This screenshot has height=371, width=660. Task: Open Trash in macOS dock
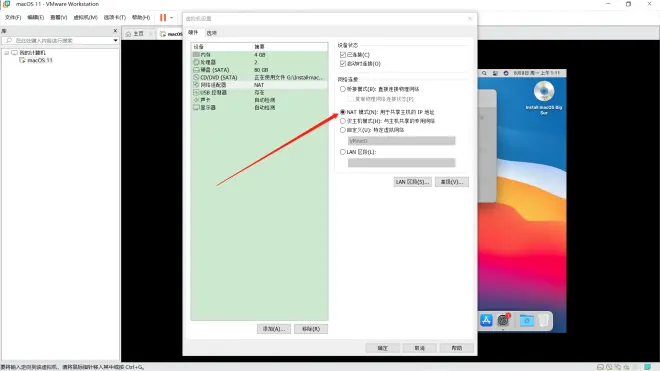[543, 320]
